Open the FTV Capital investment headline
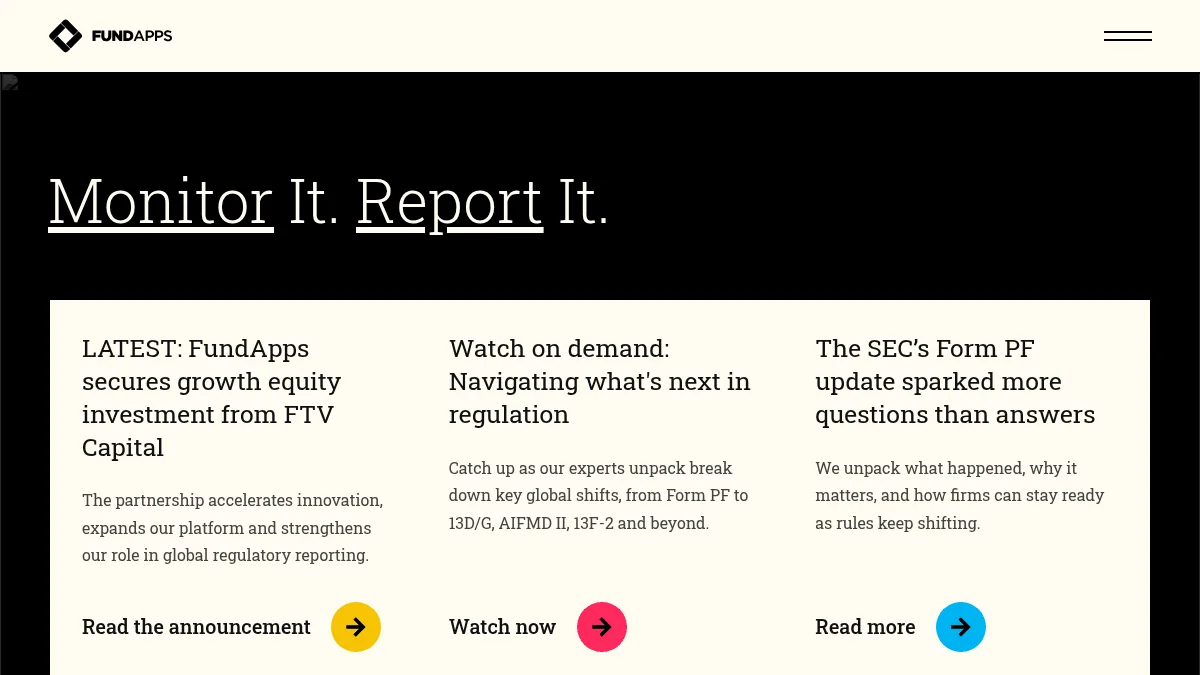Screen dimensions: 1200x675 click(x=212, y=398)
